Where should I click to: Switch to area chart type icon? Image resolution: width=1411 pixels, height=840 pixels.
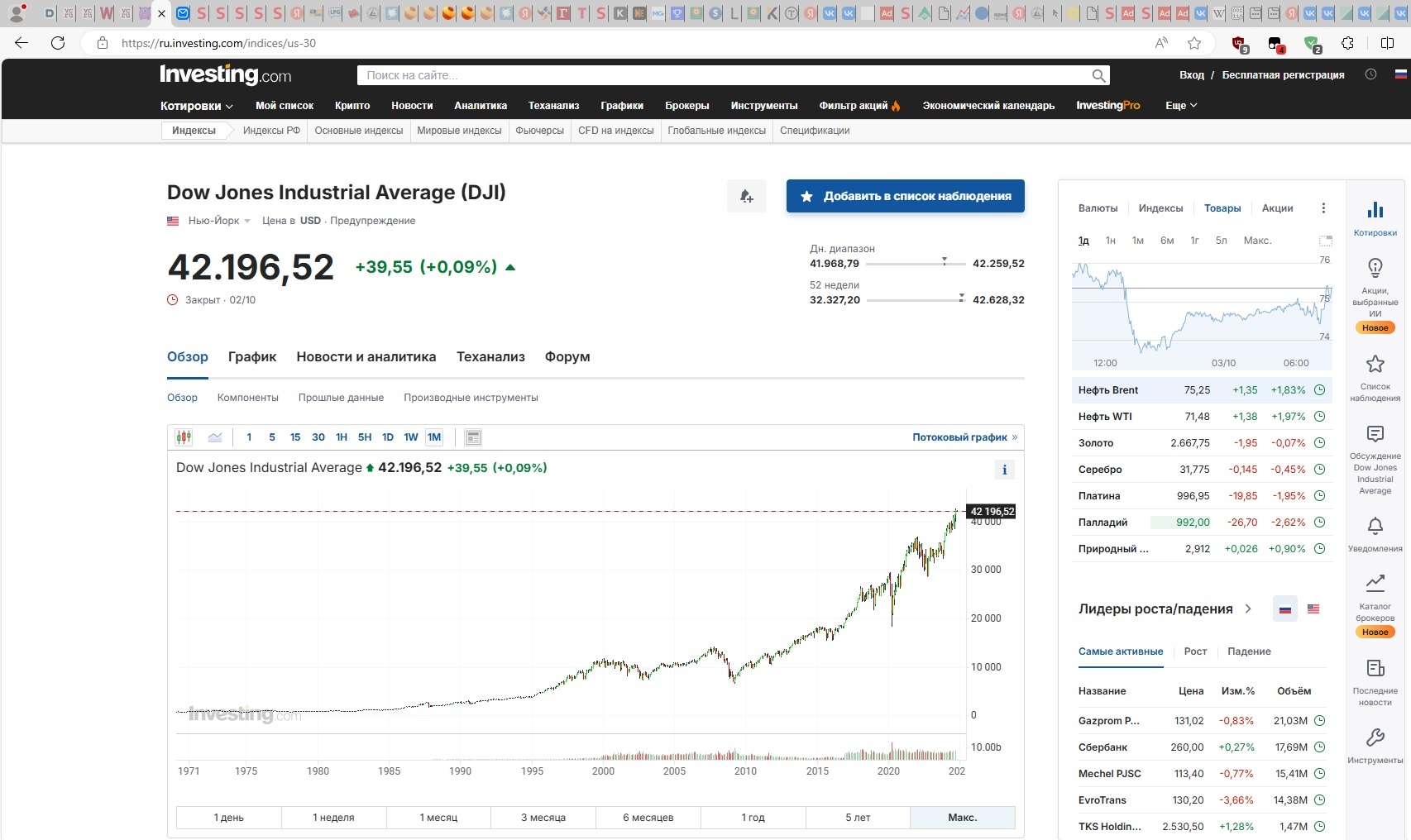pyautogui.click(x=215, y=437)
